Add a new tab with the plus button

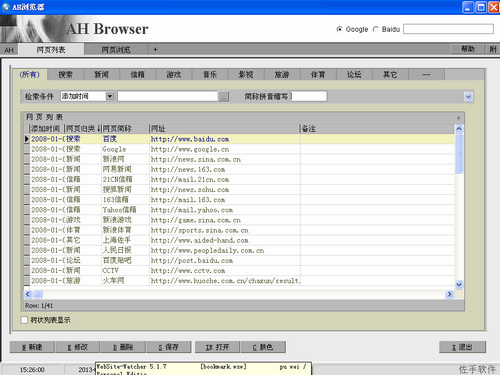point(155,50)
